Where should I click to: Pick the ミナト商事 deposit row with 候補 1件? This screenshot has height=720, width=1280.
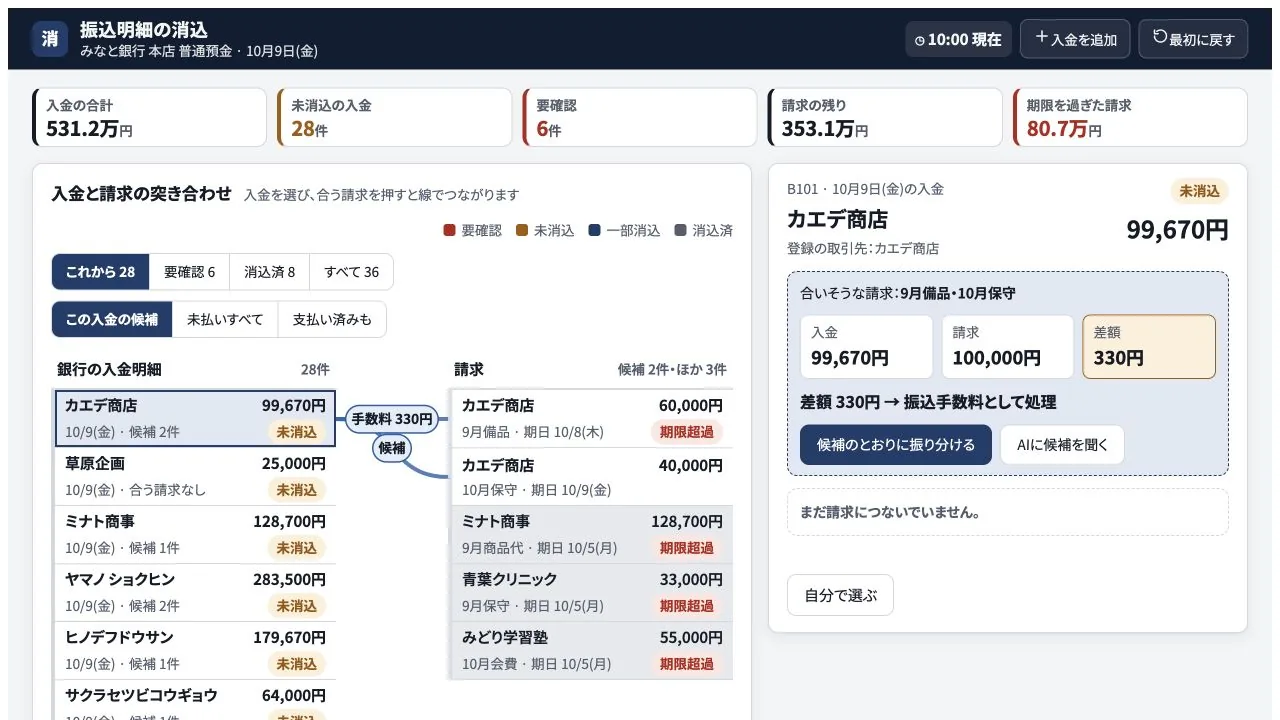coord(195,534)
